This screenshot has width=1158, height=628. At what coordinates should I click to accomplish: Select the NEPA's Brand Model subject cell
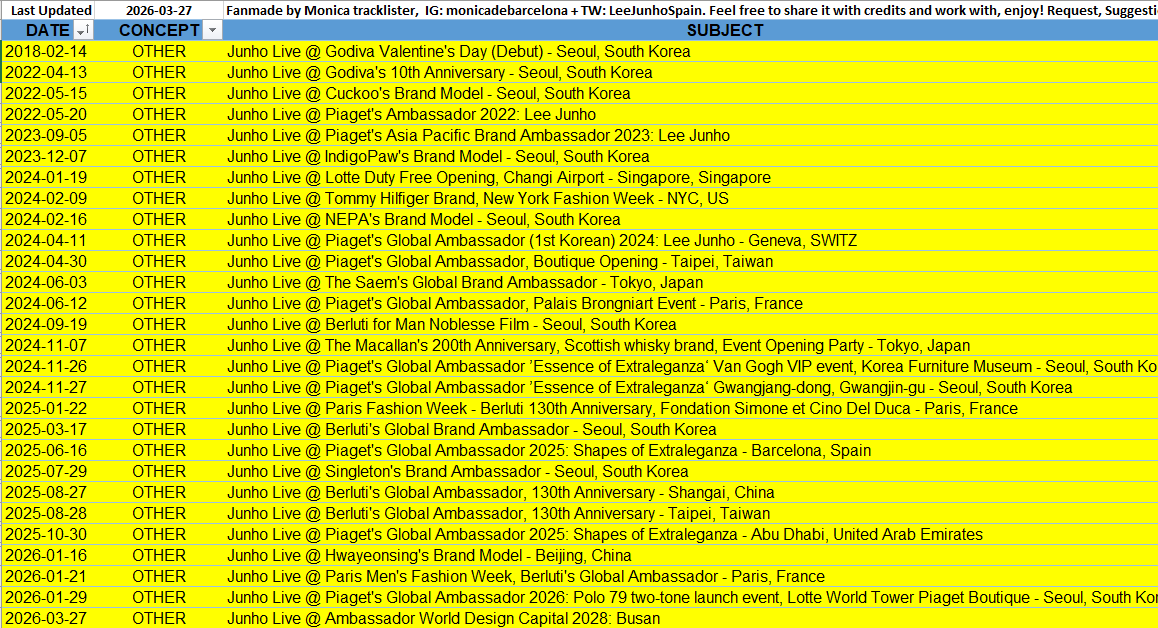click(x=691, y=219)
